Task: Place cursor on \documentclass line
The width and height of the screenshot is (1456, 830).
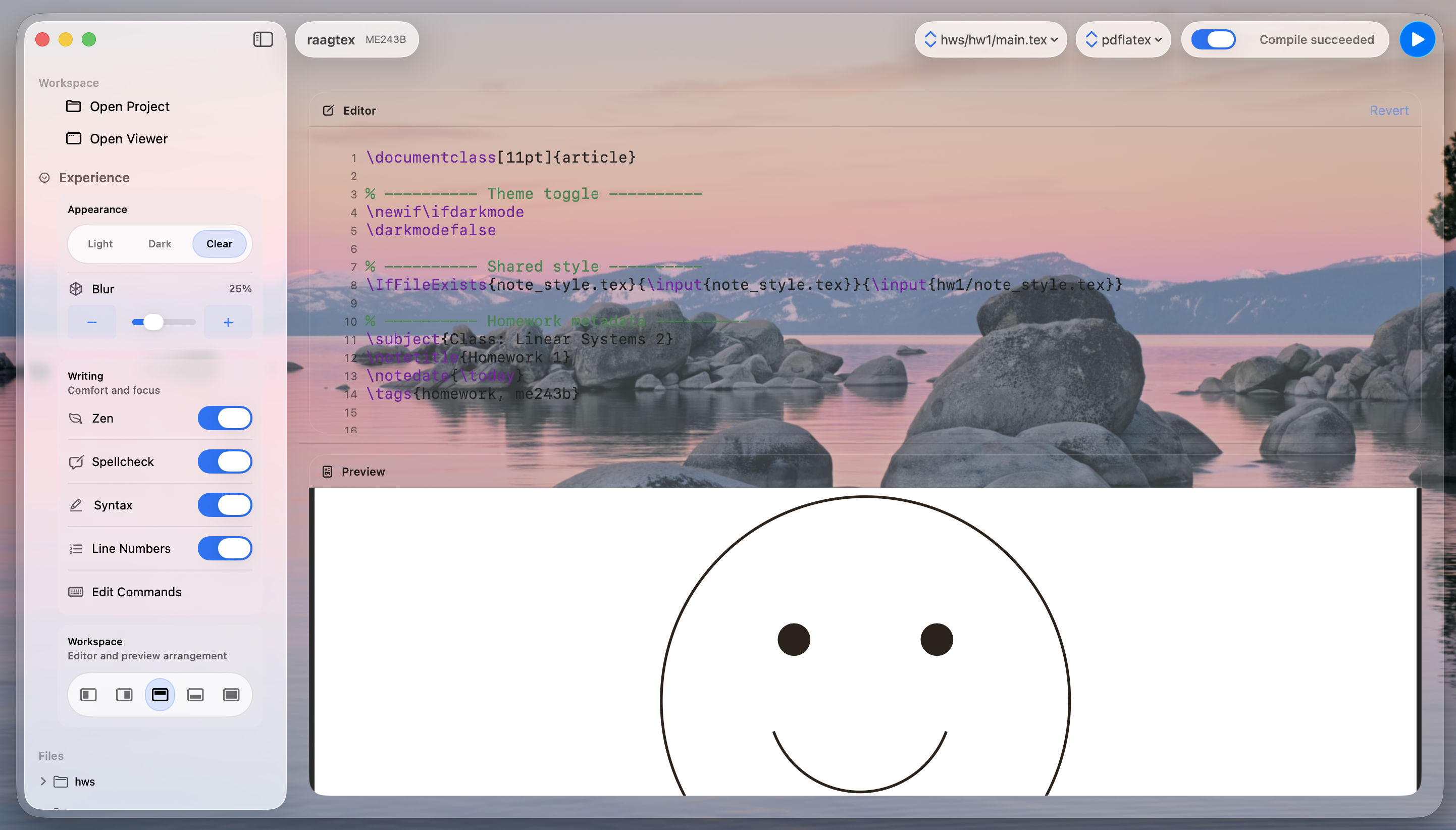Action: coord(500,158)
